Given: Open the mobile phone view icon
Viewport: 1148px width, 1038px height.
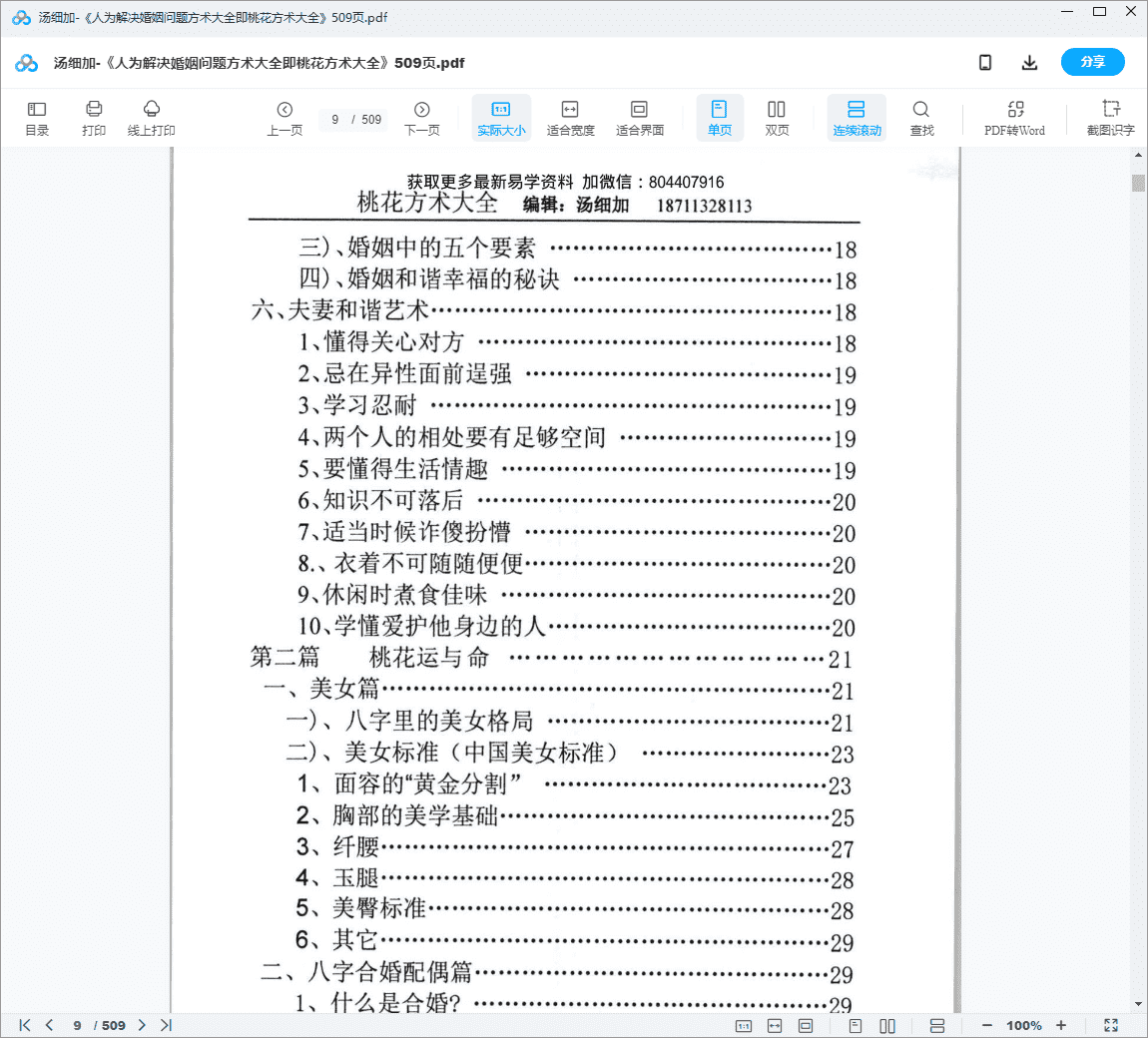Looking at the screenshot, I should coord(985,63).
